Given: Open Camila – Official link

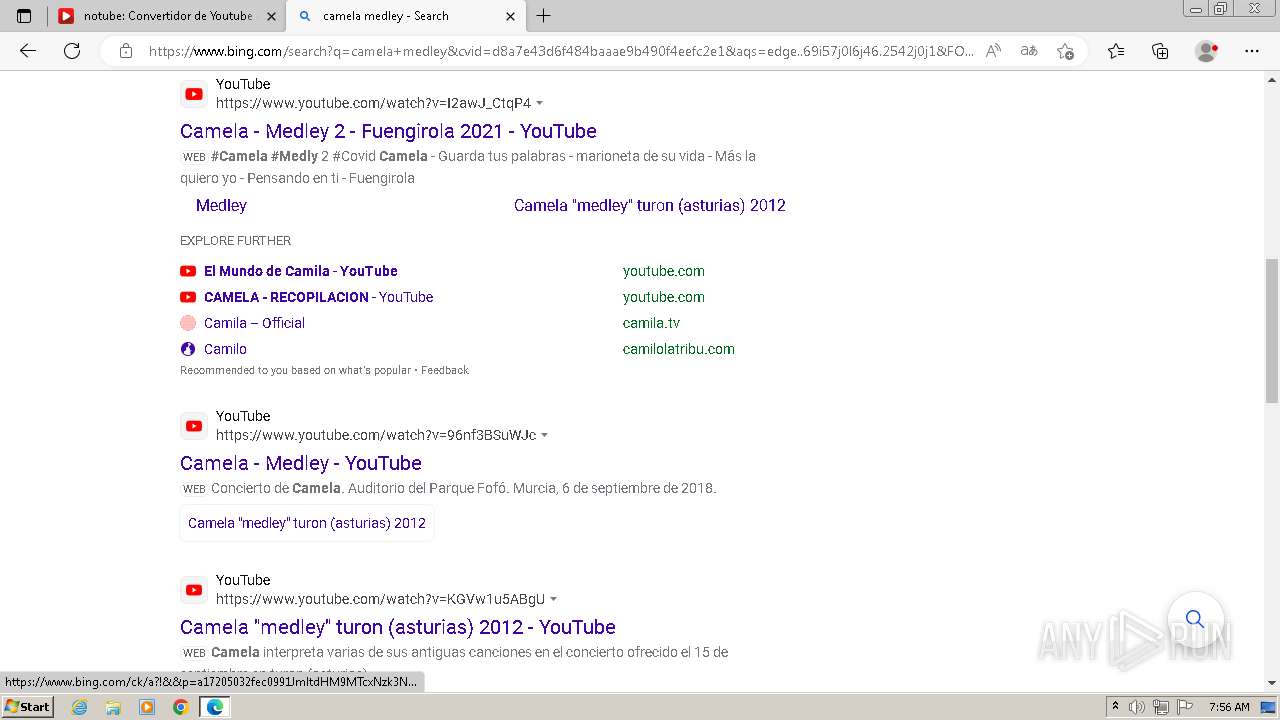Looking at the screenshot, I should (x=254, y=323).
